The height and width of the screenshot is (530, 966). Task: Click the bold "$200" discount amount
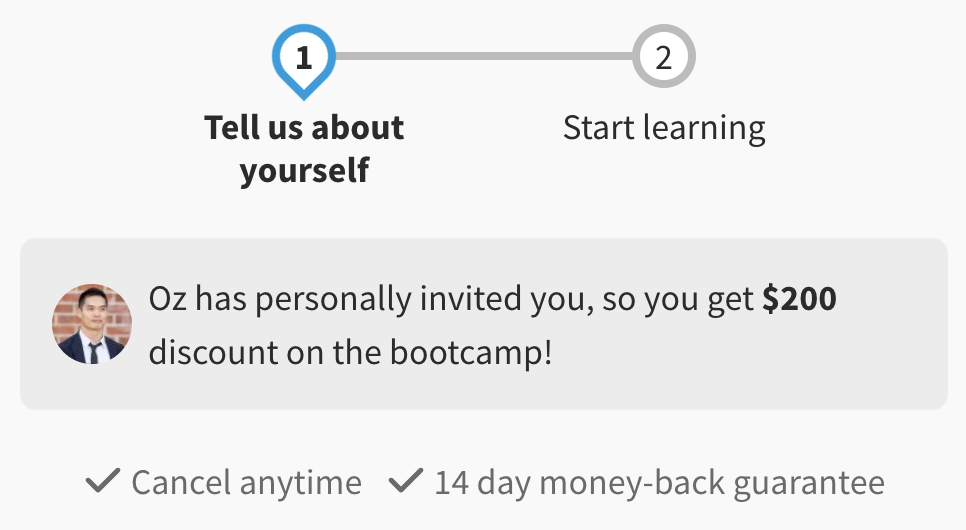pos(798,299)
